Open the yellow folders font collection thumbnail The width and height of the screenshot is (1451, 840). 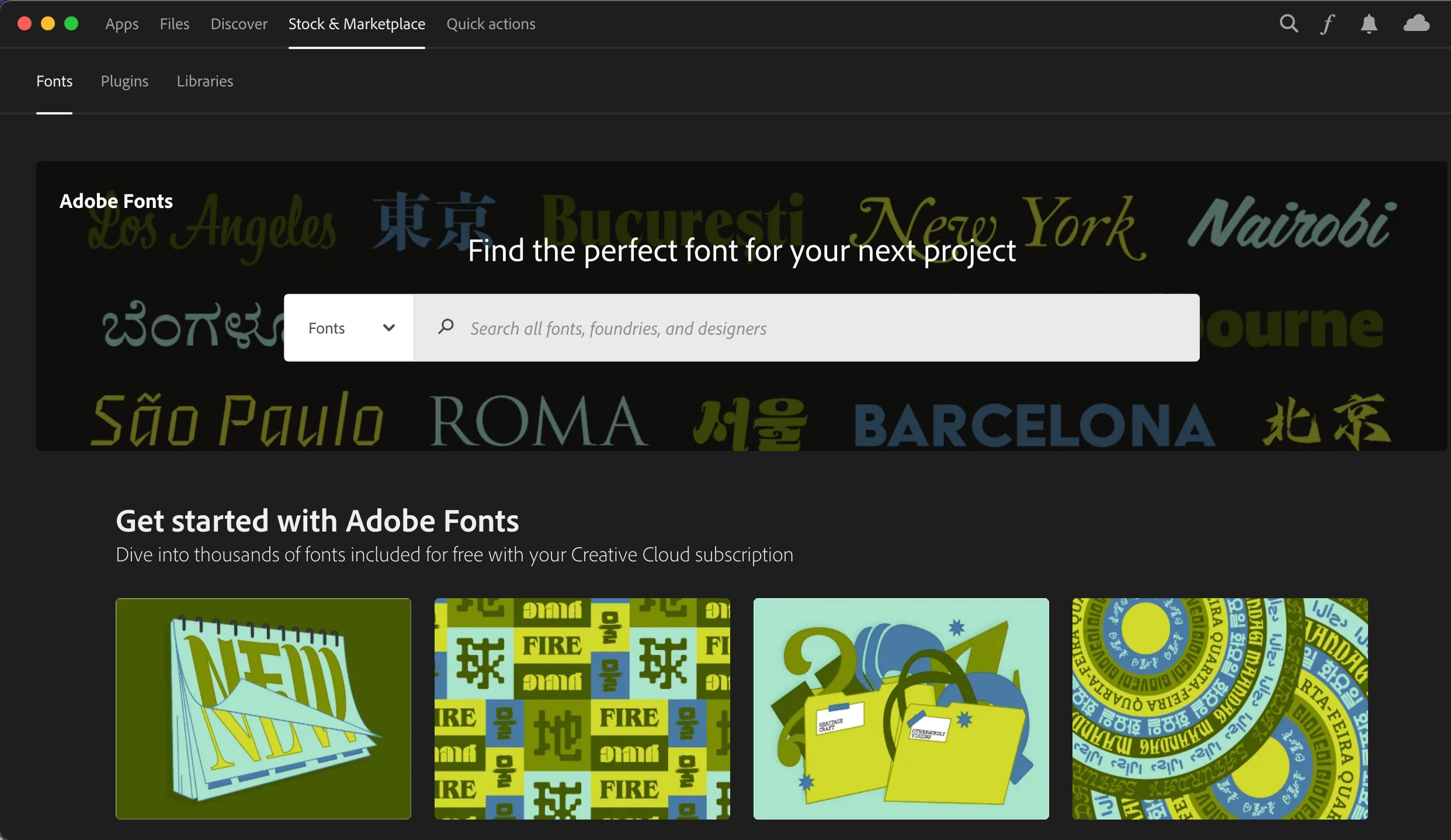pos(901,708)
